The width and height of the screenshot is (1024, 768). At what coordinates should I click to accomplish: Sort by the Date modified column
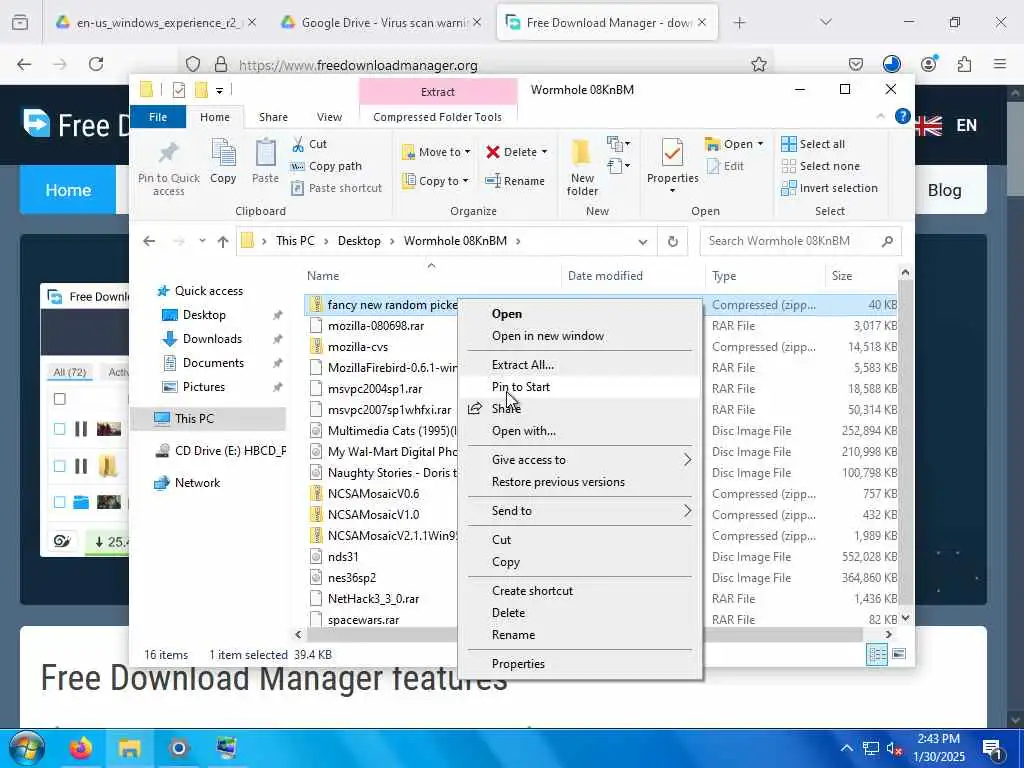pyautogui.click(x=605, y=276)
